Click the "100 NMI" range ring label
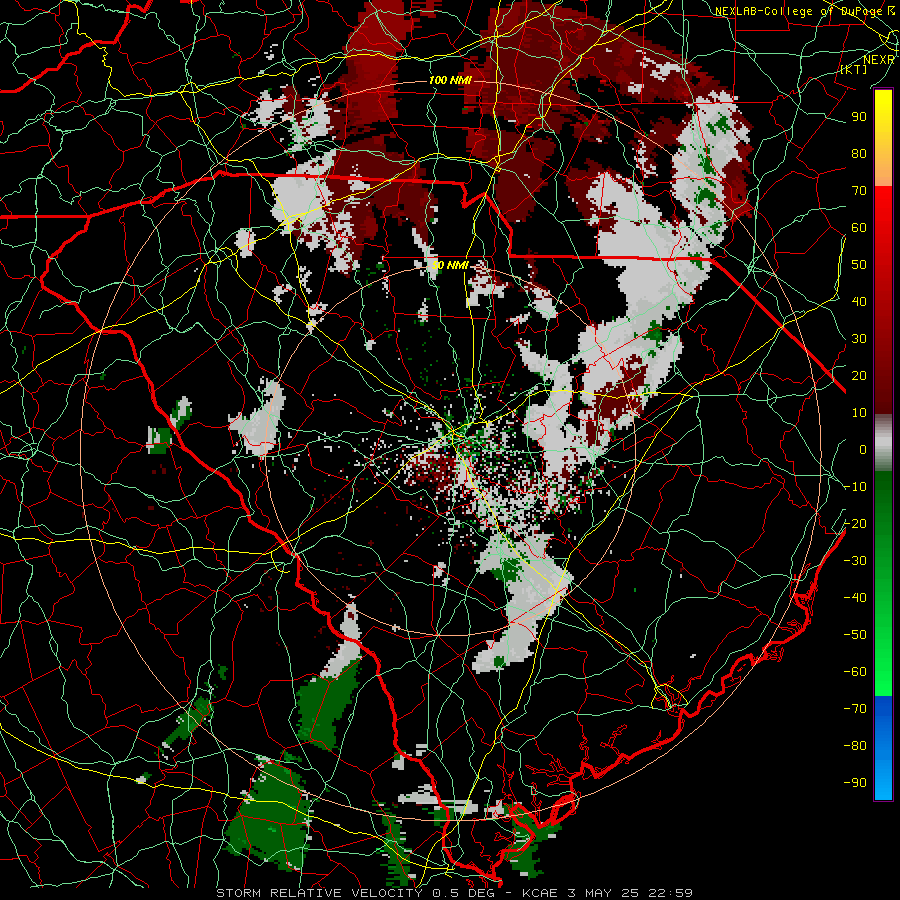The image size is (900, 900). [x=450, y=80]
